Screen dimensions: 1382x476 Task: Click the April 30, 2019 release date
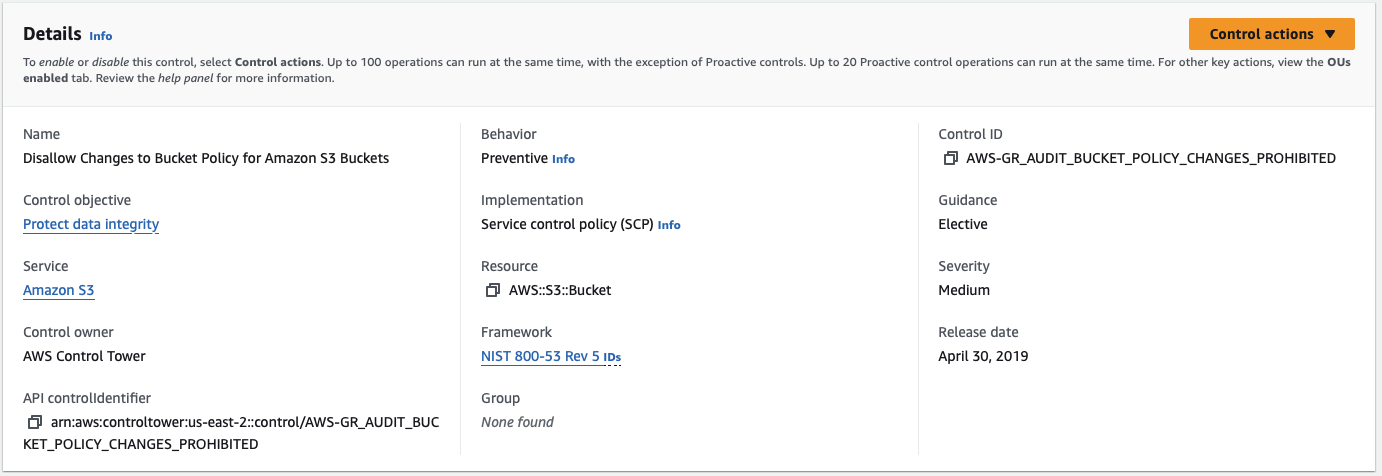(983, 356)
